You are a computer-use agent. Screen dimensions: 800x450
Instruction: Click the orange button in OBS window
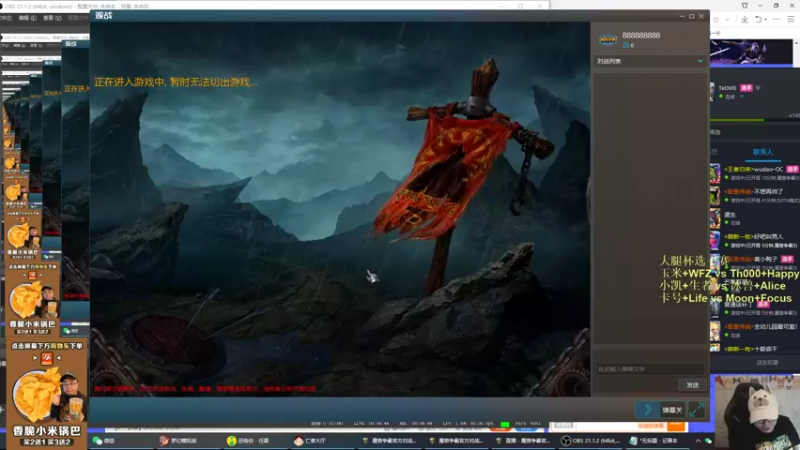(x=676, y=425)
